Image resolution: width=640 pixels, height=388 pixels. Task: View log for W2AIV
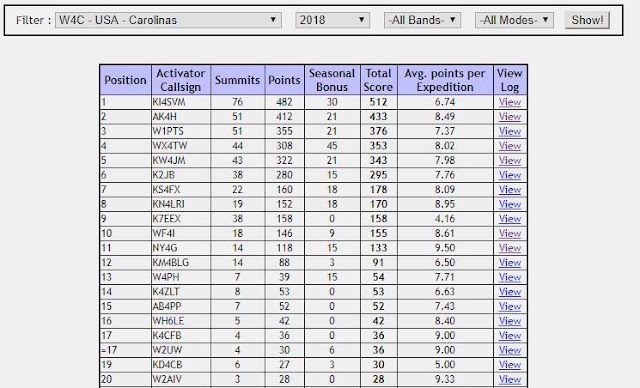click(x=510, y=379)
